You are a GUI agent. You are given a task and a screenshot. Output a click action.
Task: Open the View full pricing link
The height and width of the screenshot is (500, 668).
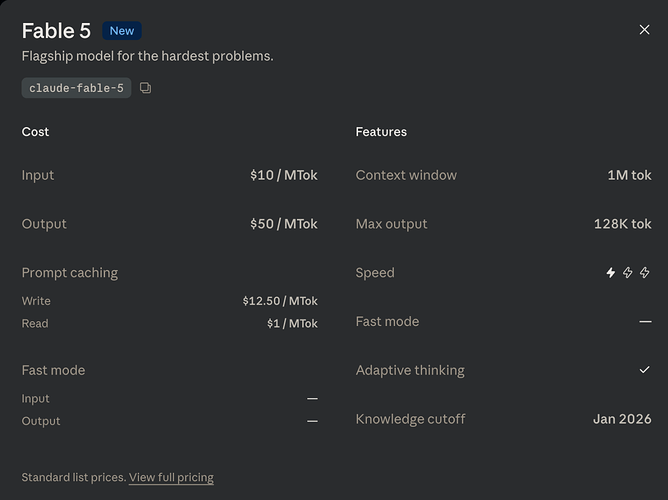pyautogui.click(x=171, y=477)
